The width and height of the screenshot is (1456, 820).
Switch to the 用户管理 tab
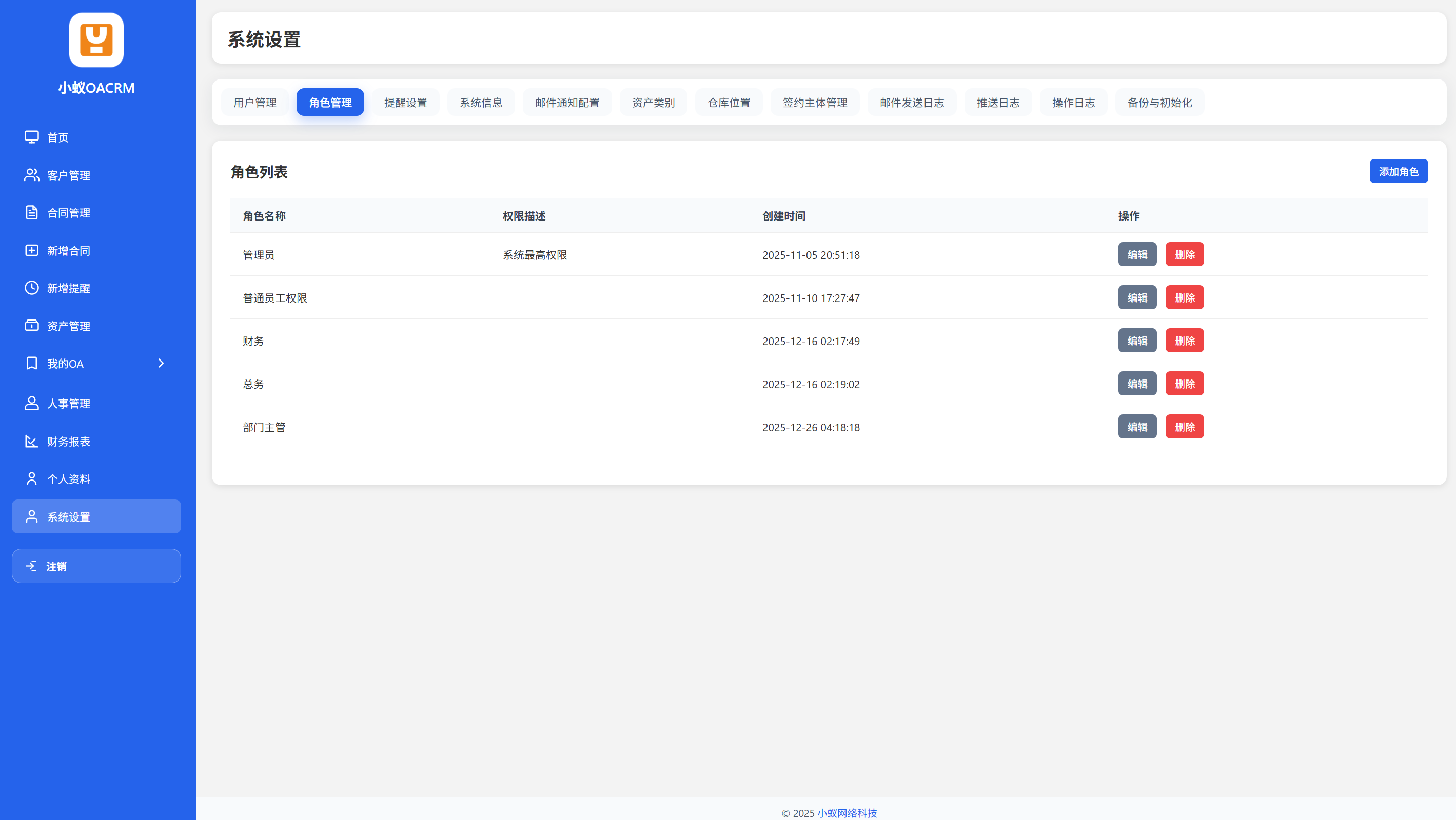tap(255, 102)
